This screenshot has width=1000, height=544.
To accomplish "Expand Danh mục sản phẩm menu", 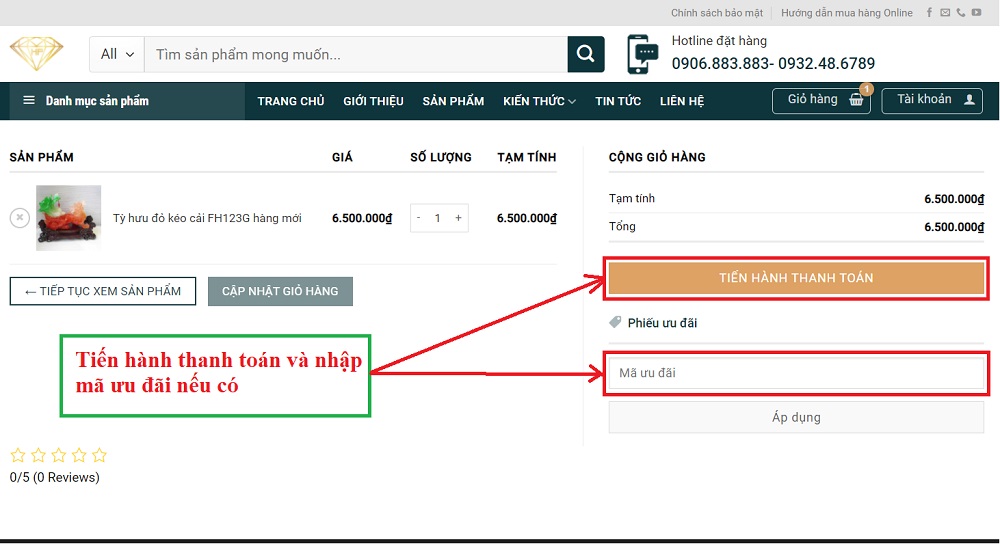I will 86,101.
